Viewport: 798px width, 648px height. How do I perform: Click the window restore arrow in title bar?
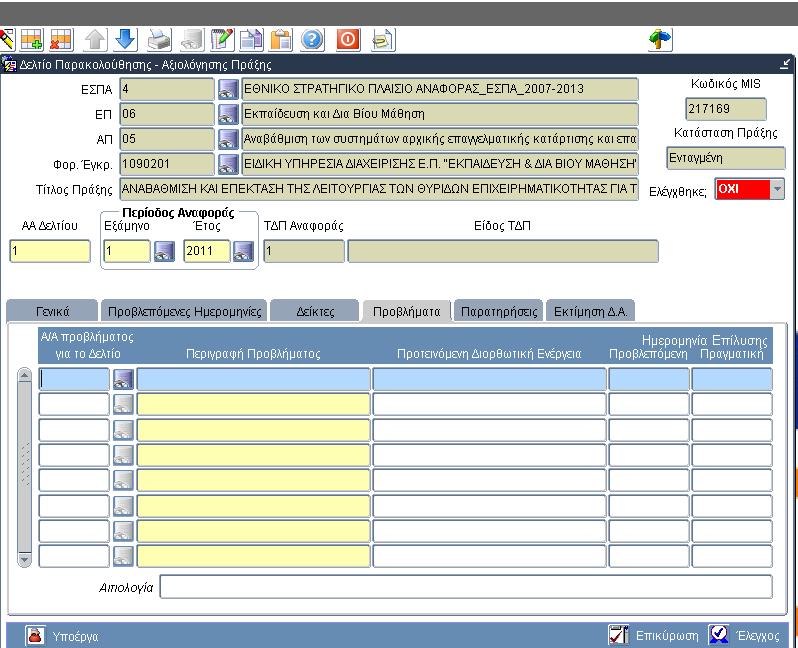pyautogui.click(x=785, y=64)
